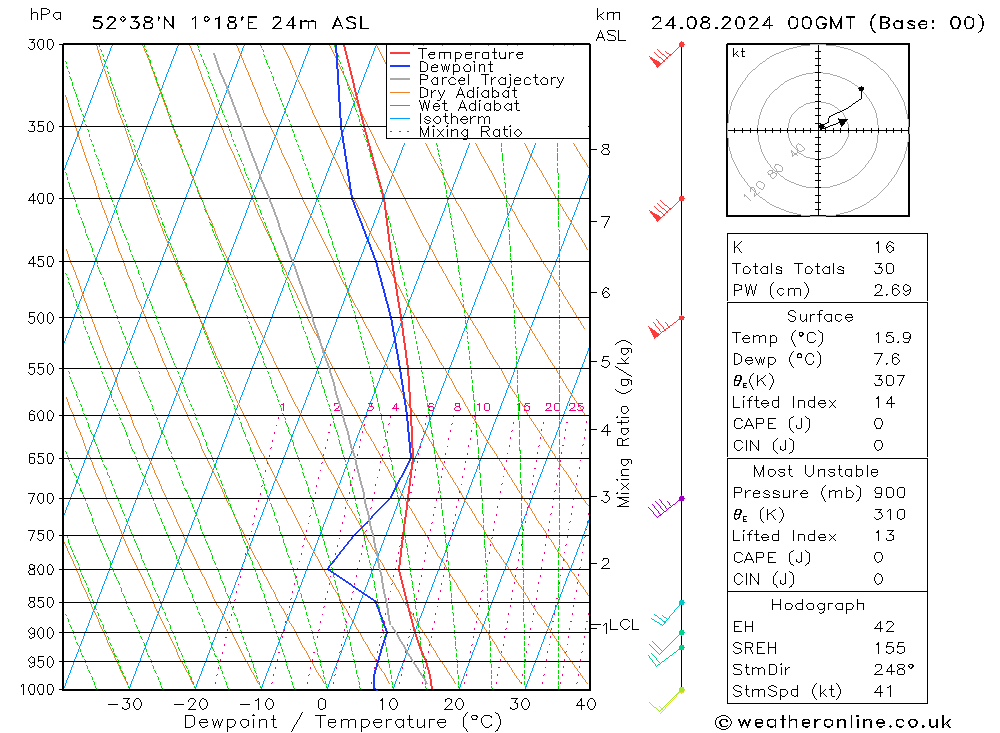The image size is (1000, 733).
Task: Click the PW (cm) value 2.69
Action: 892,290
